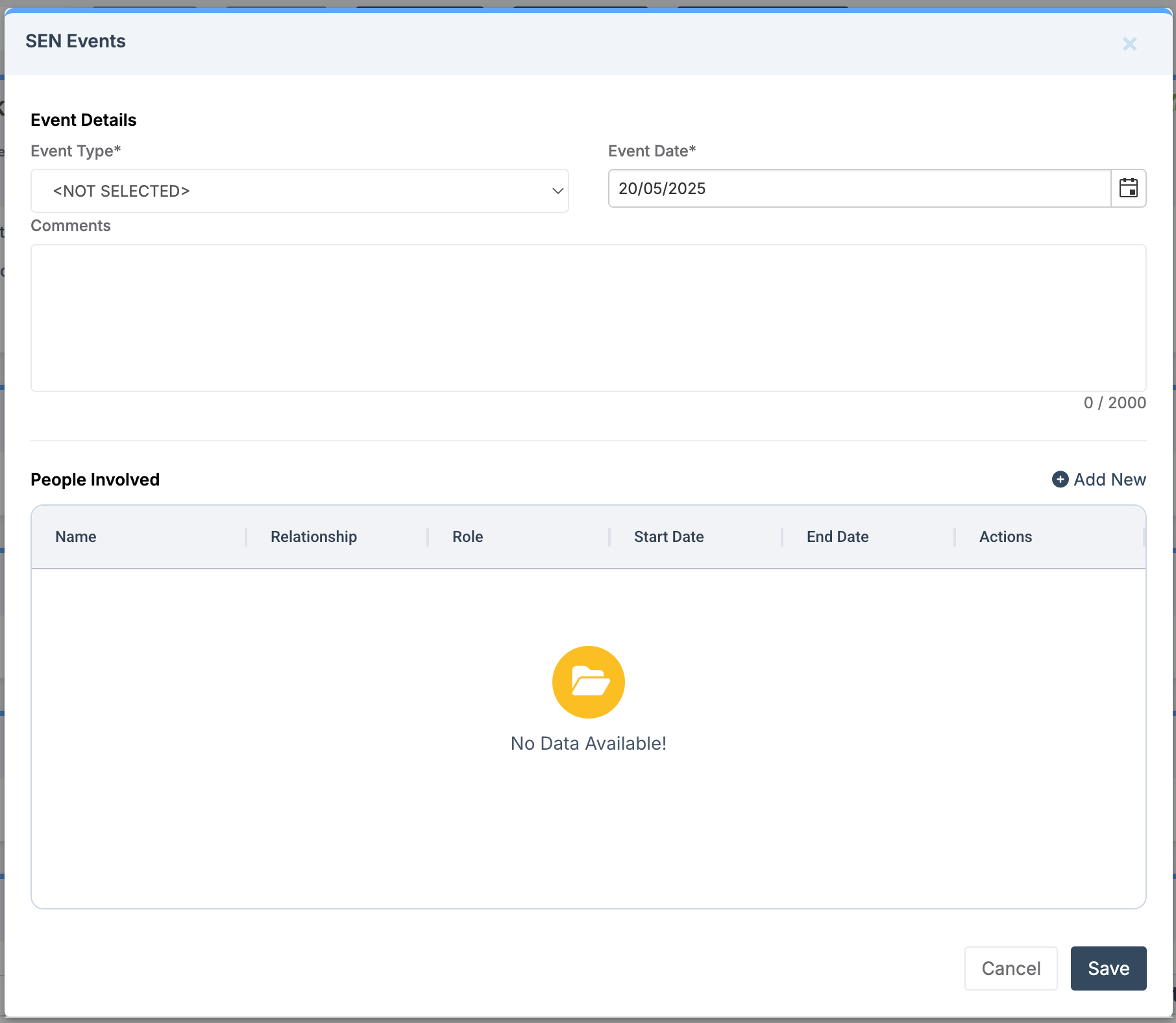Click the No Data Available message
Screen dimensions: 1176x1023
pos(588,743)
